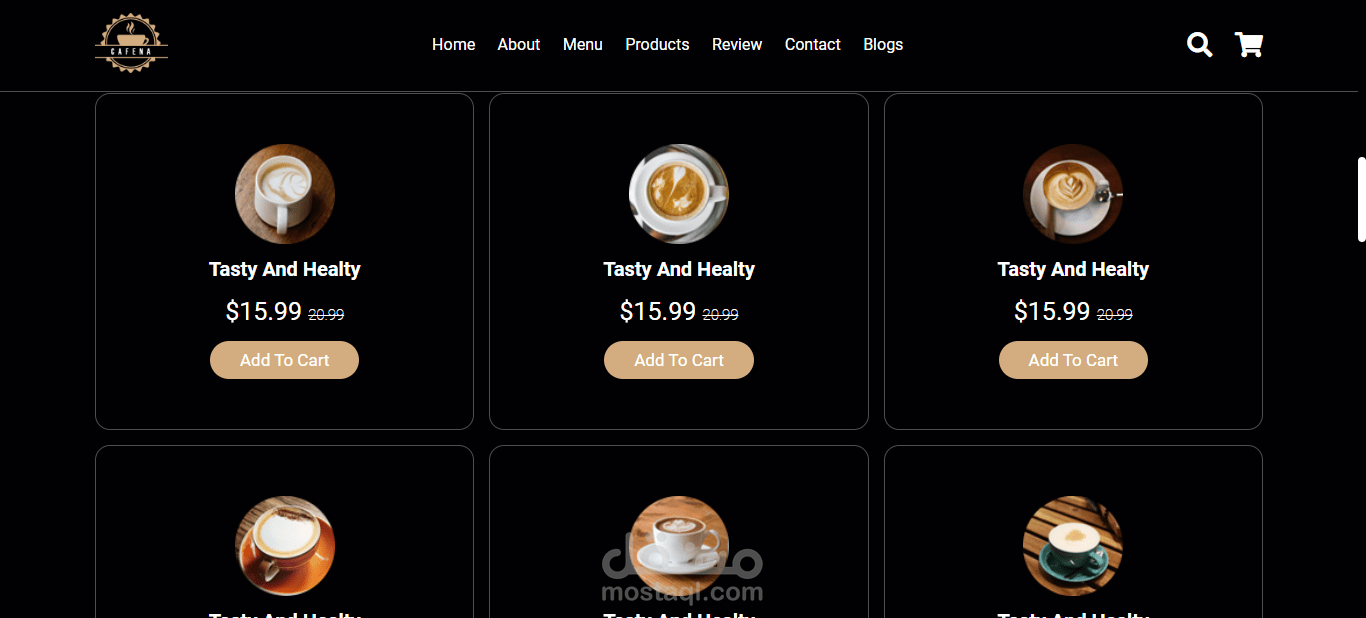Screen dimensions: 1366x618
Task: Open the shopping cart icon
Action: 1249,45
